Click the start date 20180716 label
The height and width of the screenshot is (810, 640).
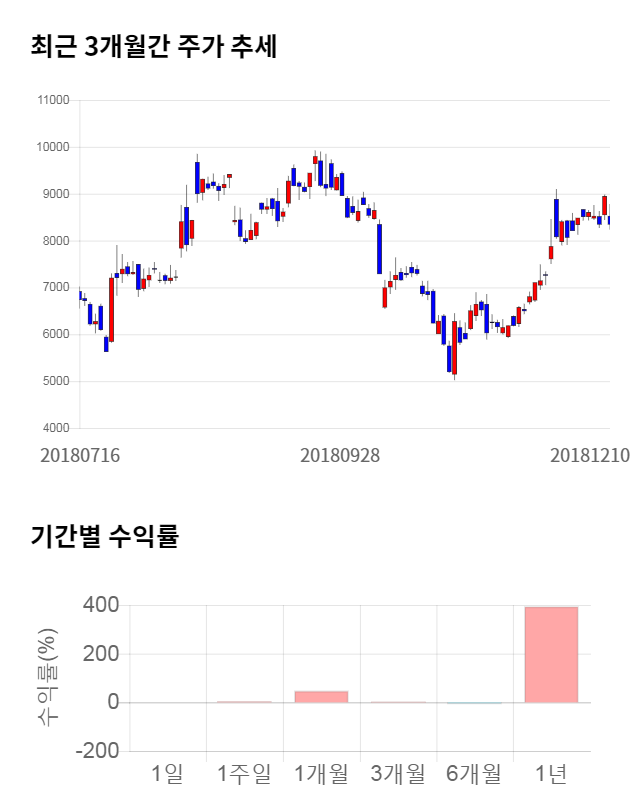[80, 455]
